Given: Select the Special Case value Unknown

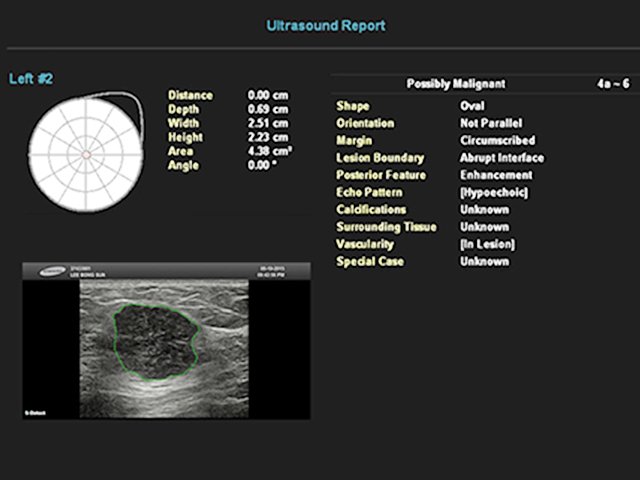Looking at the screenshot, I should (x=484, y=262).
